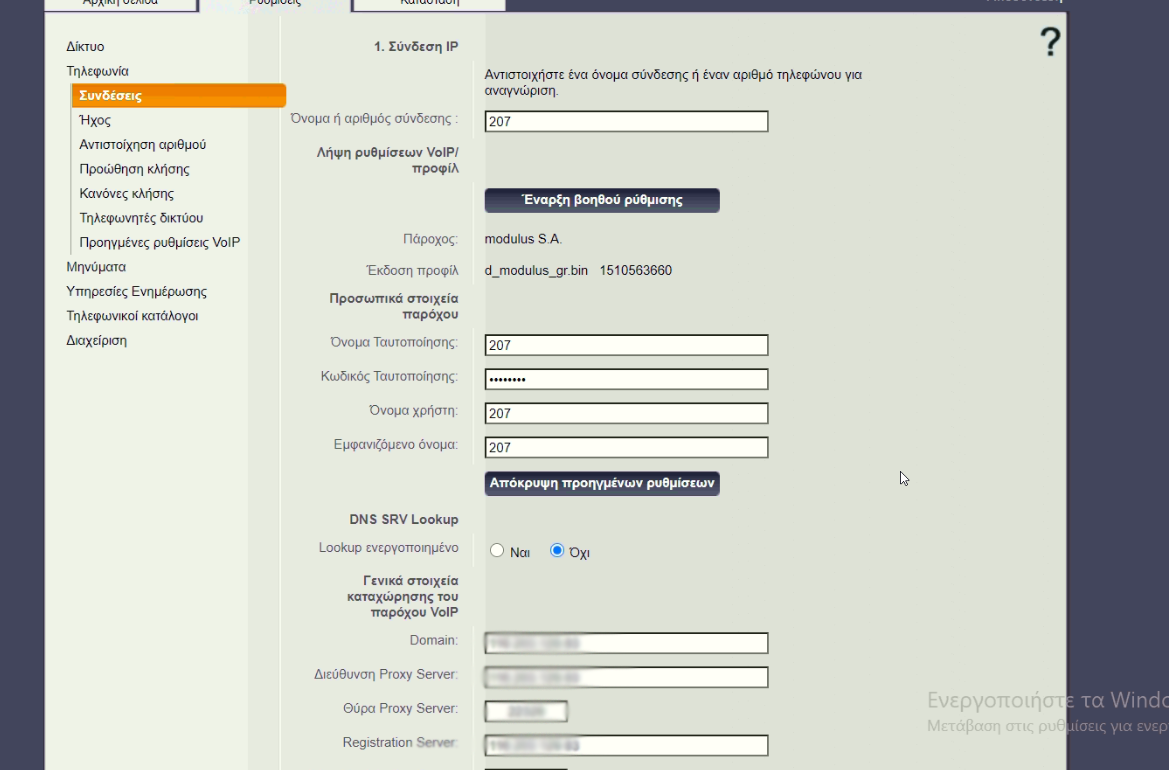Click the question mark help icon

[x=1049, y=43]
